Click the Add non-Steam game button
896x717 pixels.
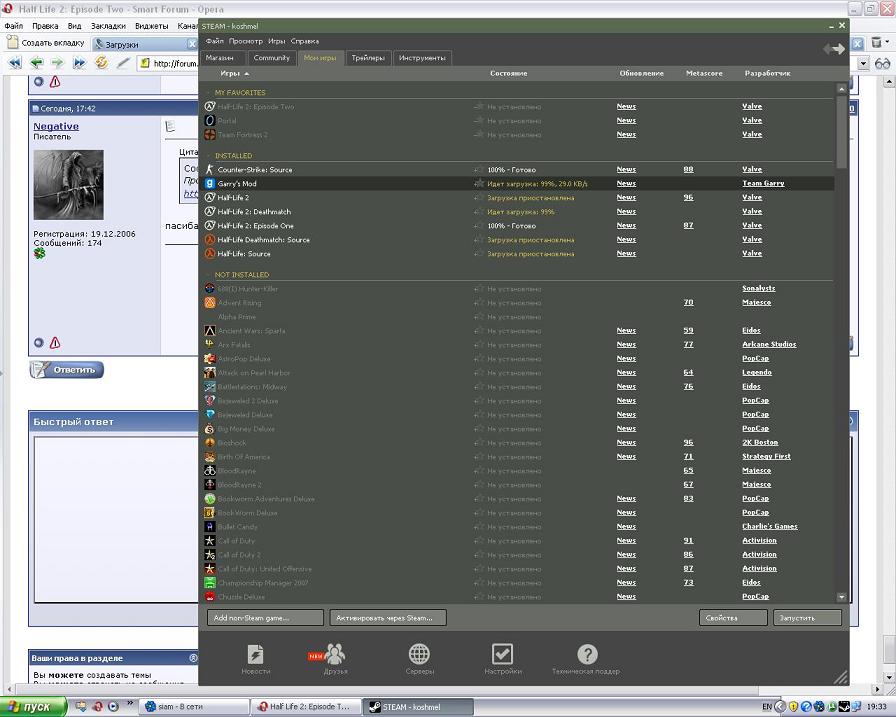click(265, 618)
